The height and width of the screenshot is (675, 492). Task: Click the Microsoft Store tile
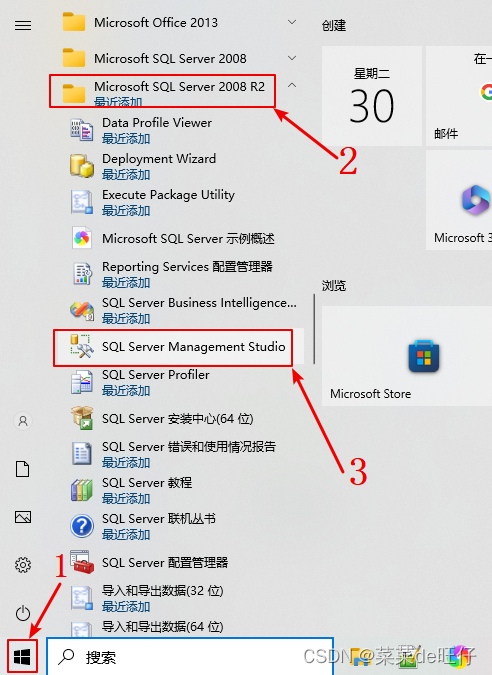(x=407, y=356)
